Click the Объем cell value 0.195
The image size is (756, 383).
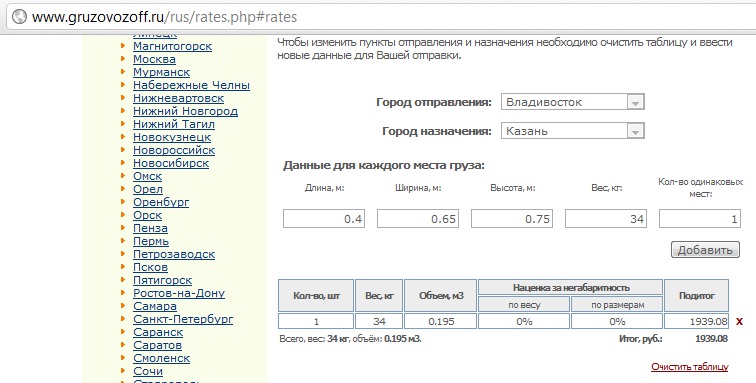(x=440, y=321)
